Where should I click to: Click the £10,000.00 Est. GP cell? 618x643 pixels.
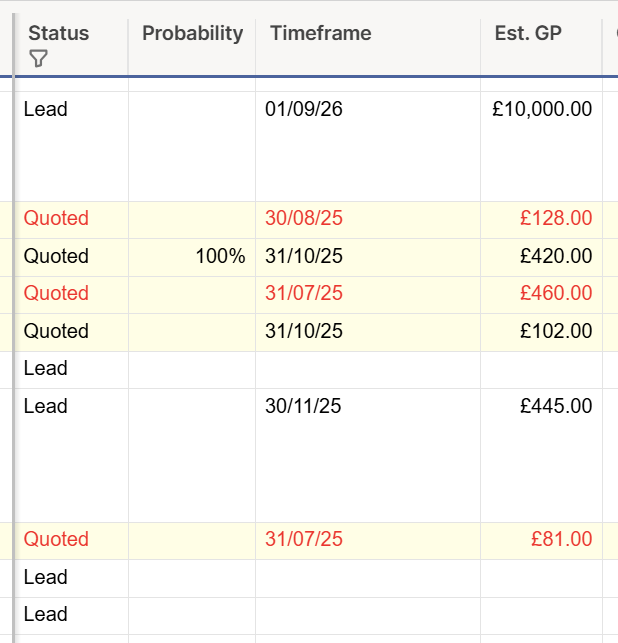[541, 146]
